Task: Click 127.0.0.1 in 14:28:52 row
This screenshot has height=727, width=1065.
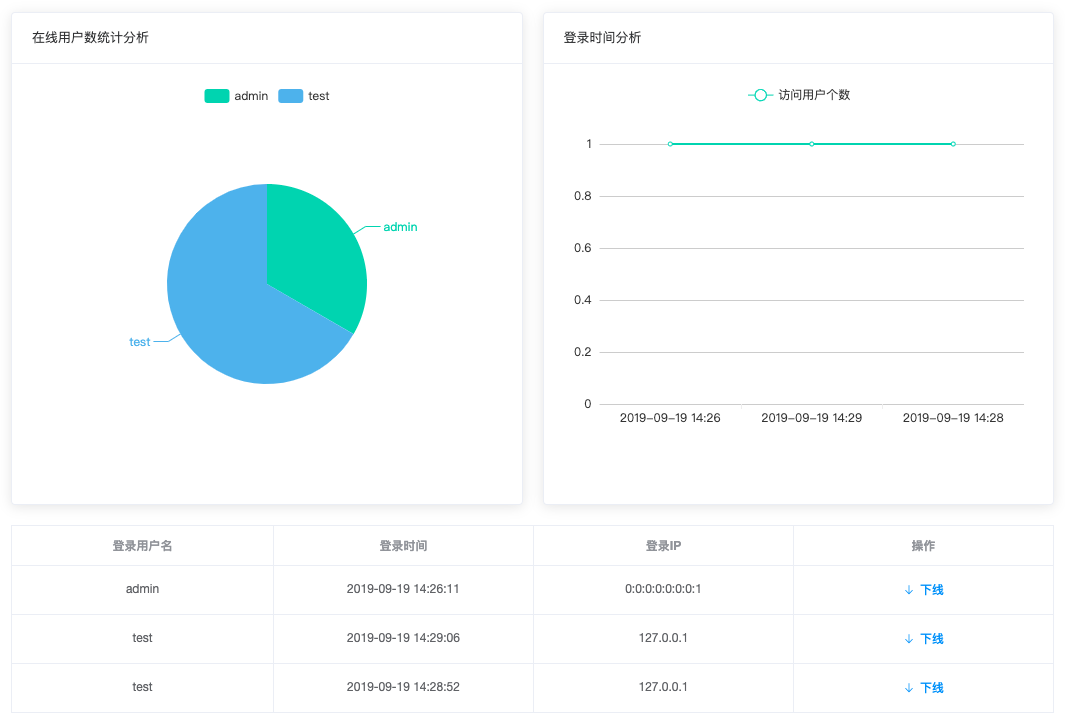Action: [x=663, y=687]
